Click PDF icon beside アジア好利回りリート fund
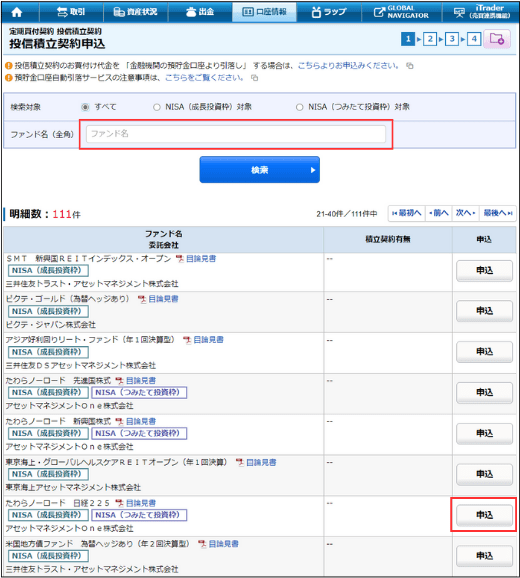This screenshot has height=578, width=520. click(188, 340)
